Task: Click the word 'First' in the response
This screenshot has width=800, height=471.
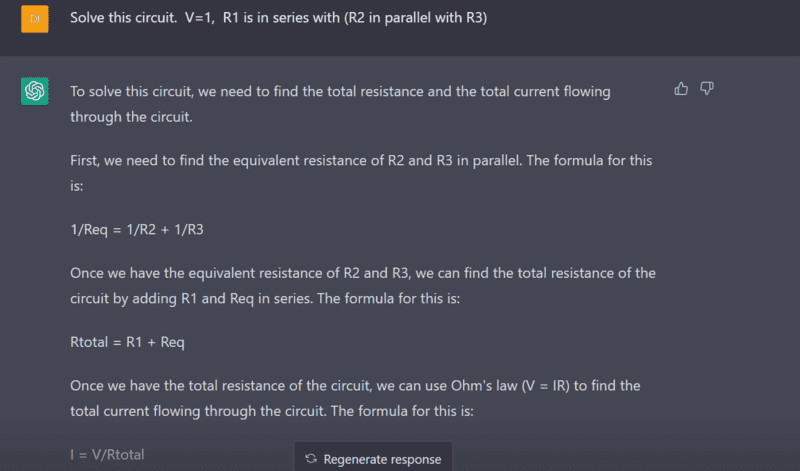Action: (x=87, y=160)
